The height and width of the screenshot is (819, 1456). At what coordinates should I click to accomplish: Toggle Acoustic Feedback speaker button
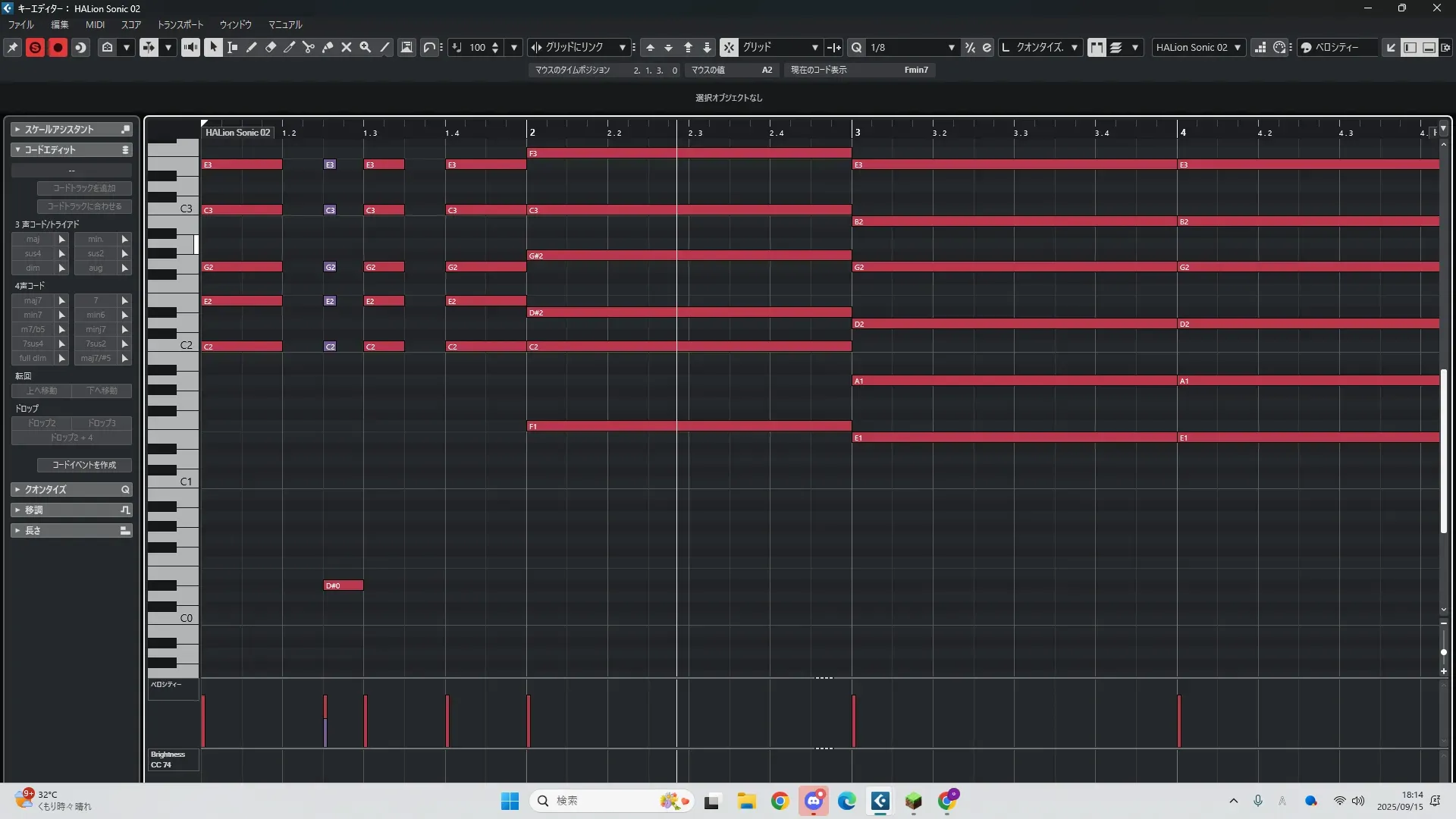click(190, 47)
